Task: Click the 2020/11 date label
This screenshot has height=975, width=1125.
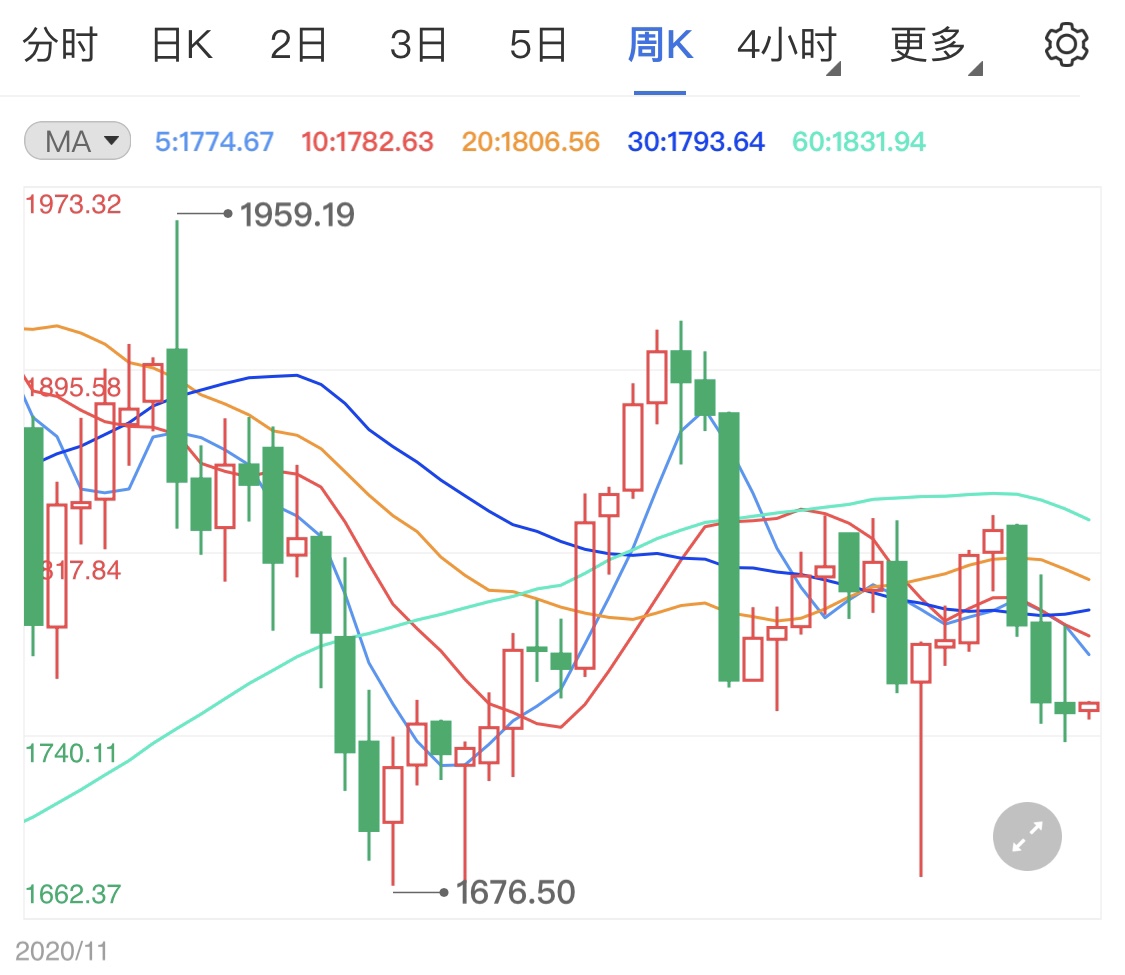Action: (62, 951)
